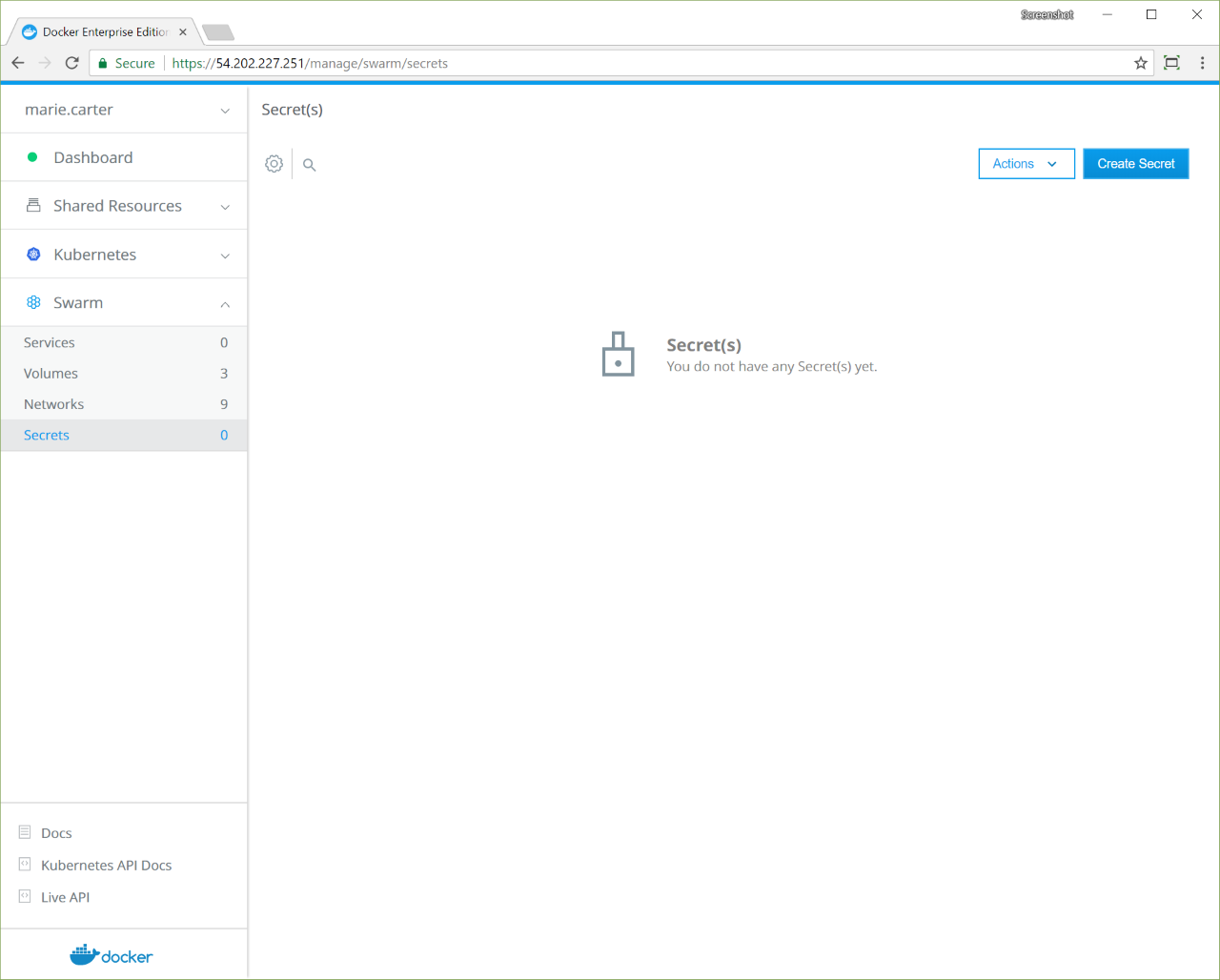Viewport: 1220px width, 980px height.
Task: Bookmark this page with the star icon
Action: (1140, 63)
